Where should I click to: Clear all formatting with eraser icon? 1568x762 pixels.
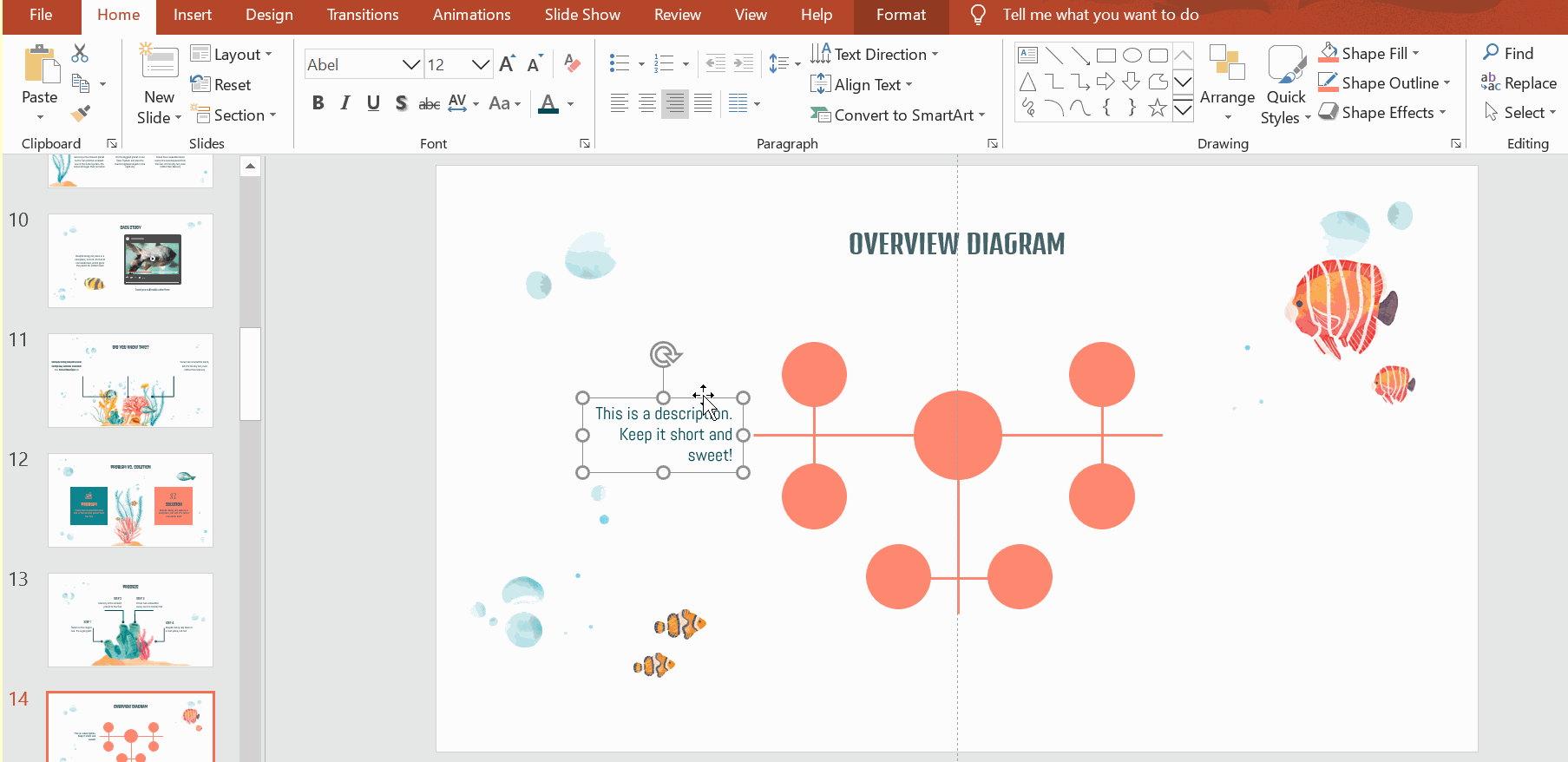(572, 63)
